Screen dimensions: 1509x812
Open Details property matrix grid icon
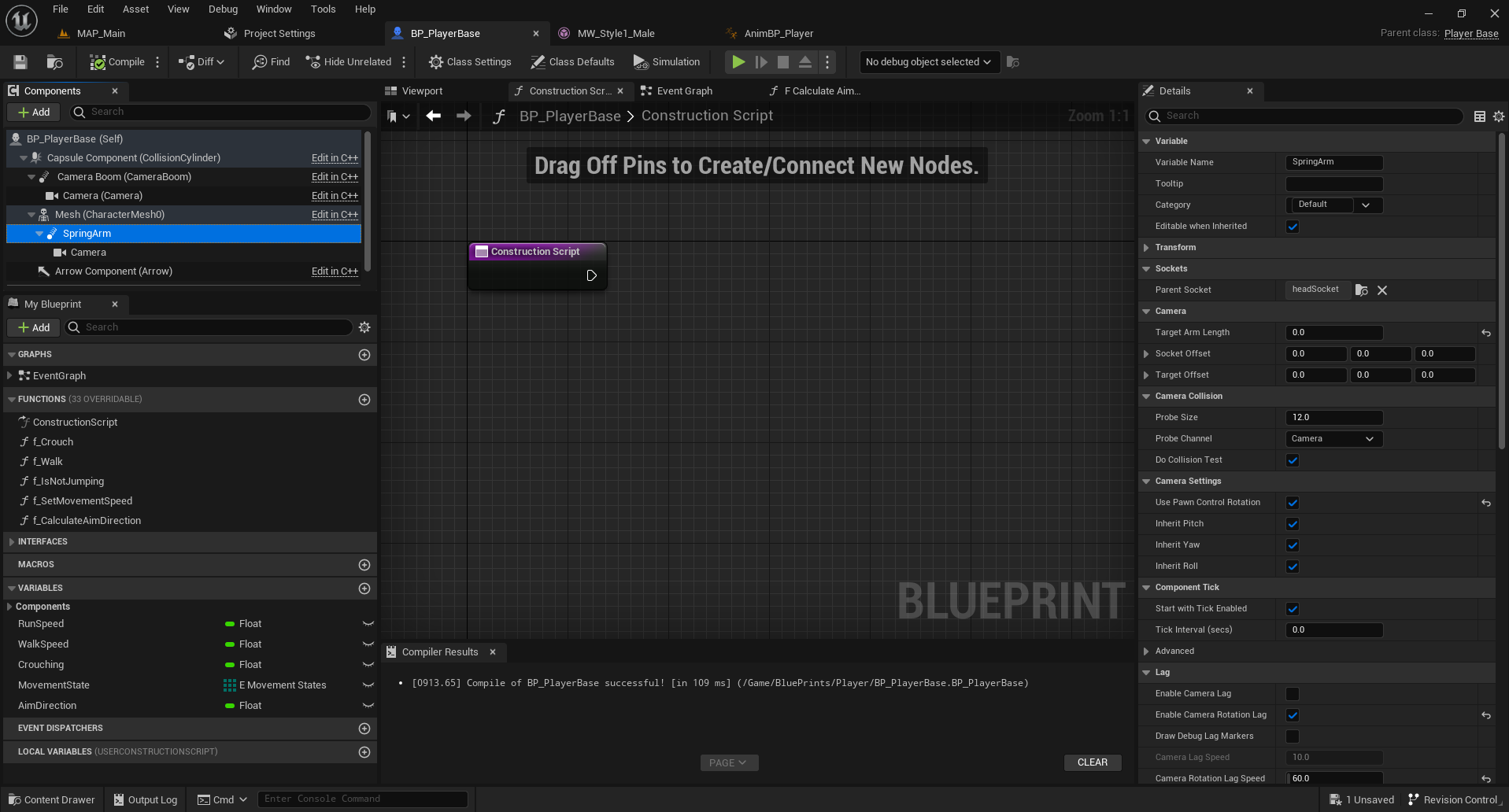[1480, 116]
